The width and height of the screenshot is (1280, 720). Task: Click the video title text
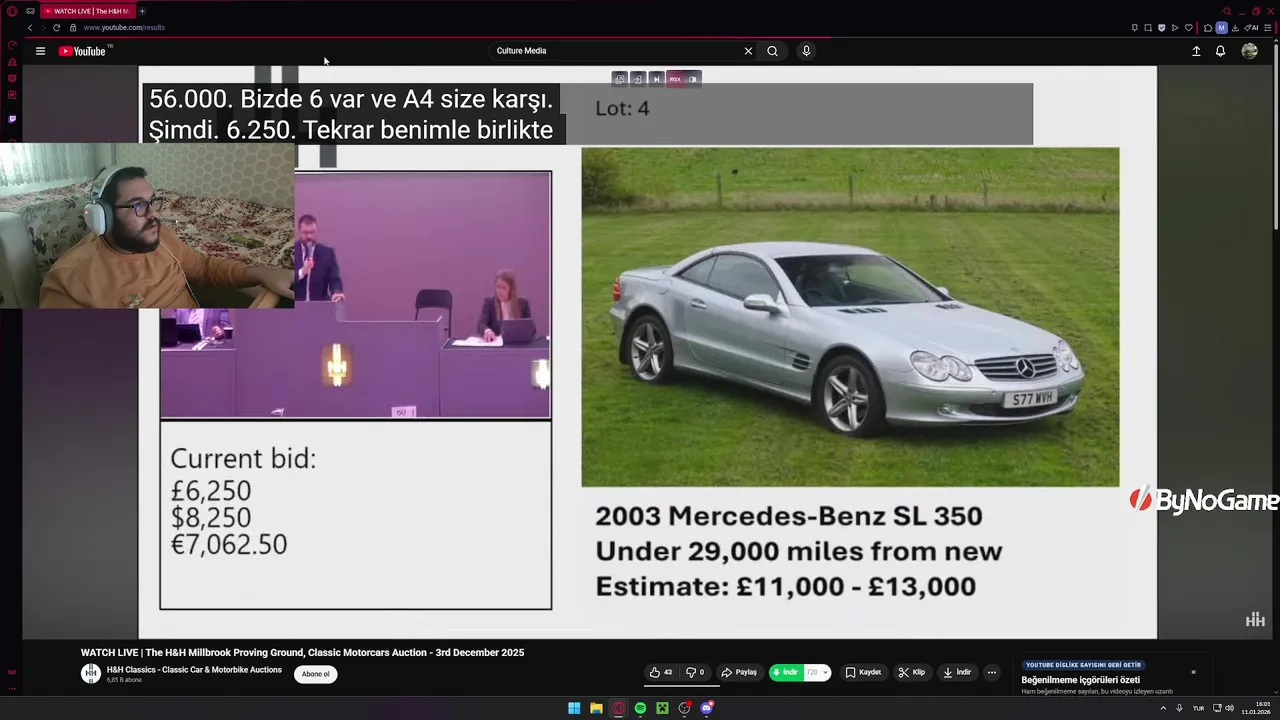click(302, 652)
